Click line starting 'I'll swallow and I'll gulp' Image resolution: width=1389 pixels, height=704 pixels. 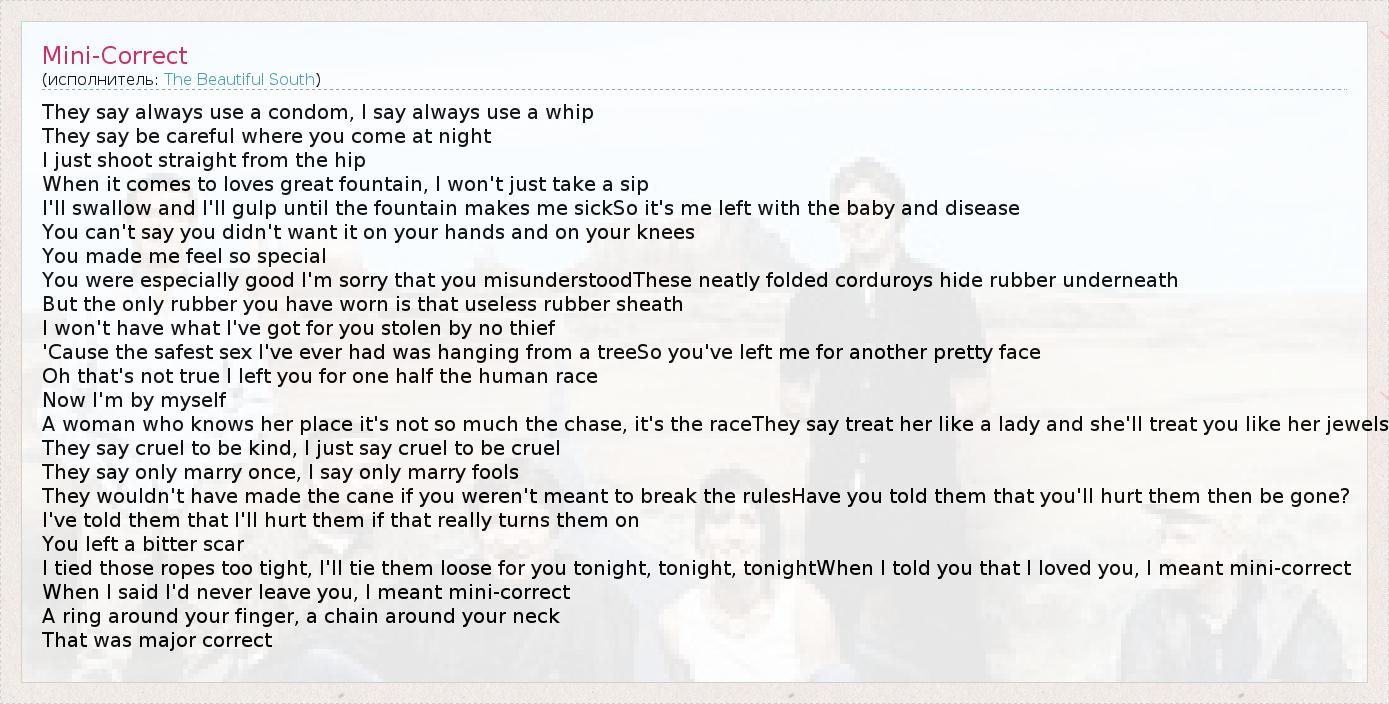[x=530, y=208]
